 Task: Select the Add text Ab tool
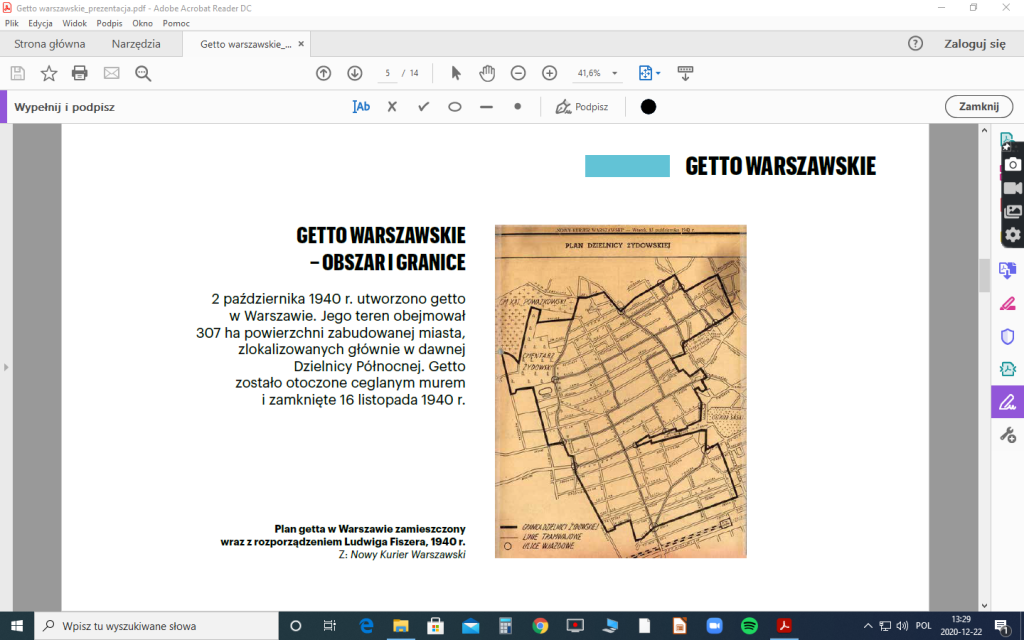click(361, 107)
